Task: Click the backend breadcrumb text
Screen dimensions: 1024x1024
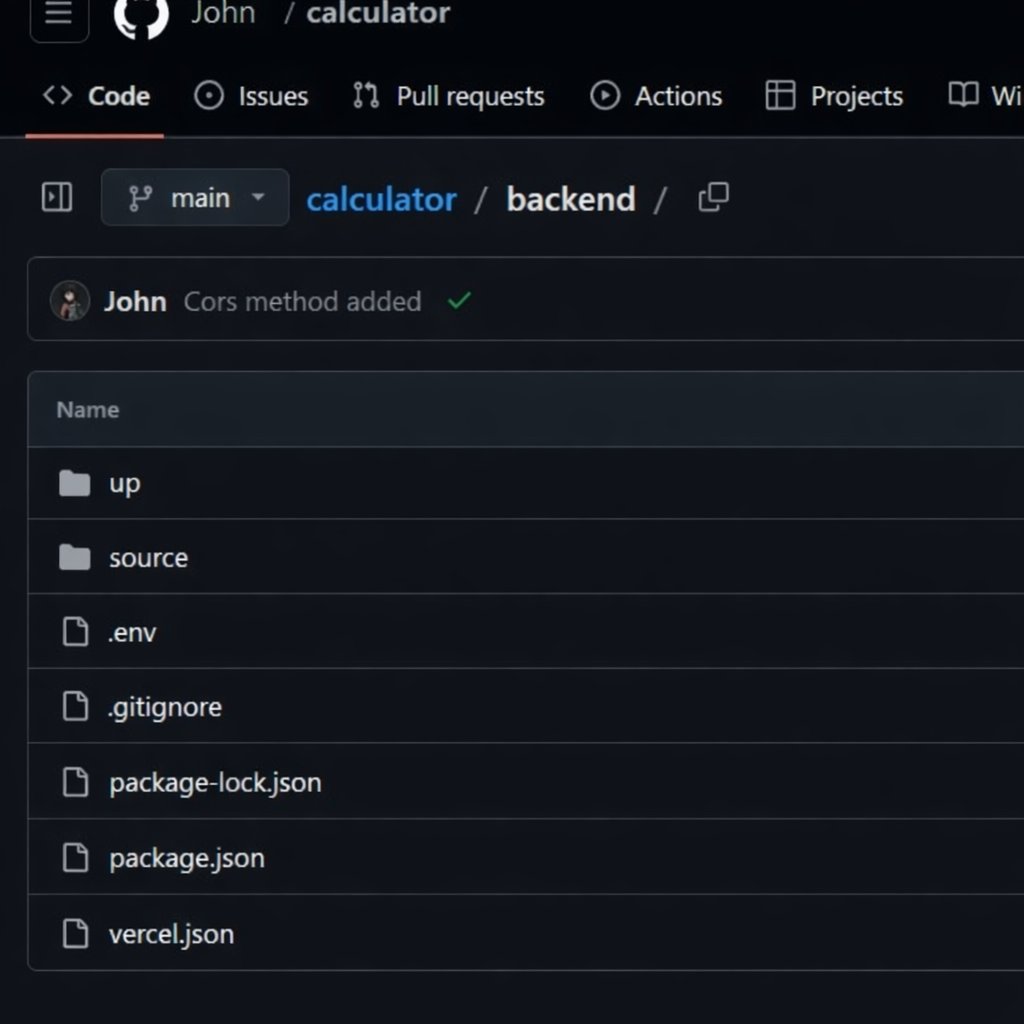Action: (x=571, y=199)
